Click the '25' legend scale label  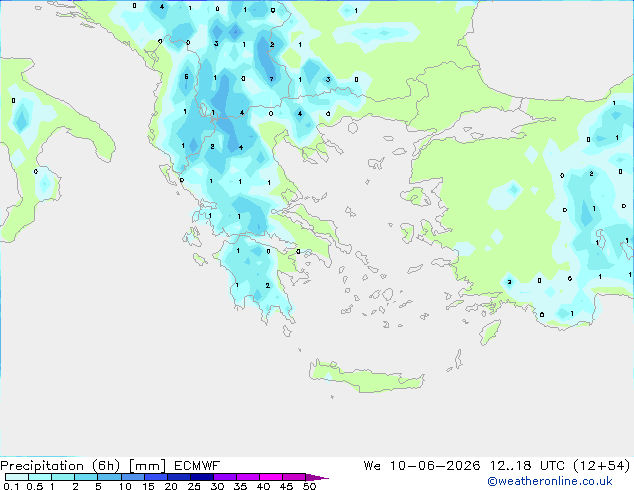tap(194, 486)
